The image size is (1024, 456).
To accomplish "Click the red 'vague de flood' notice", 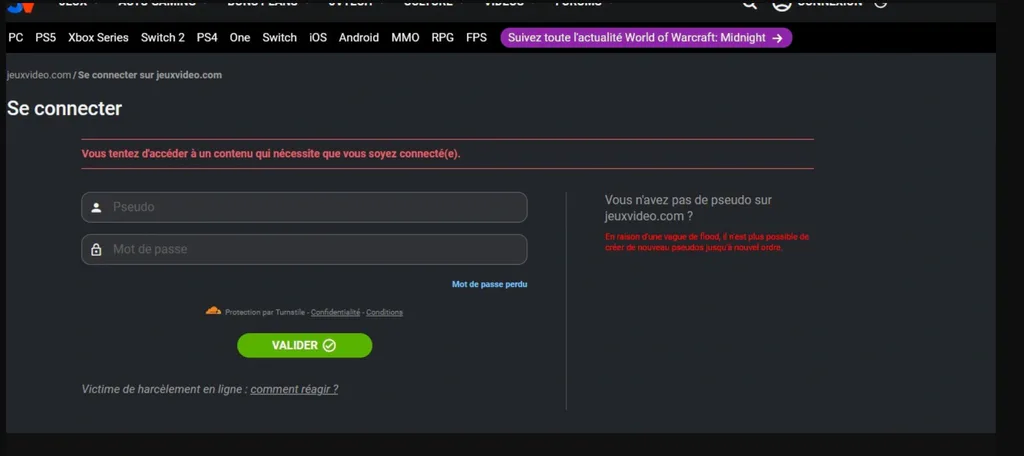I will pyautogui.click(x=707, y=242).
